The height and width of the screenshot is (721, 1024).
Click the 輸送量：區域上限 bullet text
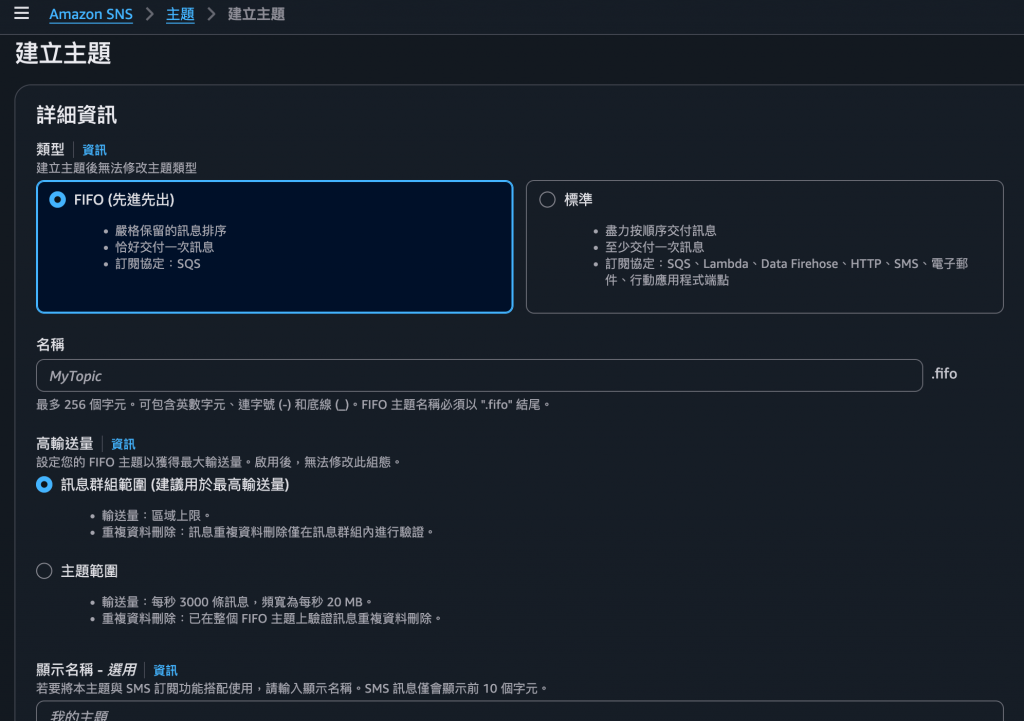click(155, 515)
